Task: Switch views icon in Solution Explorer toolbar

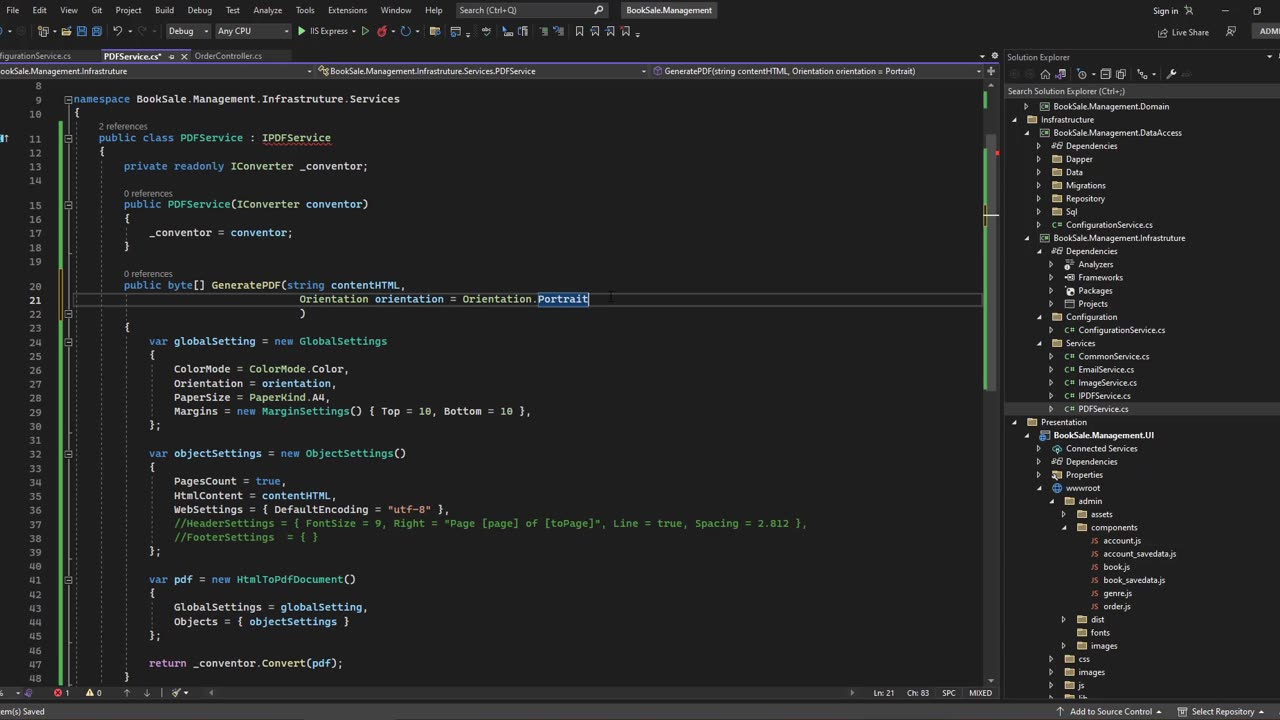Action: tap(1060, 74)
